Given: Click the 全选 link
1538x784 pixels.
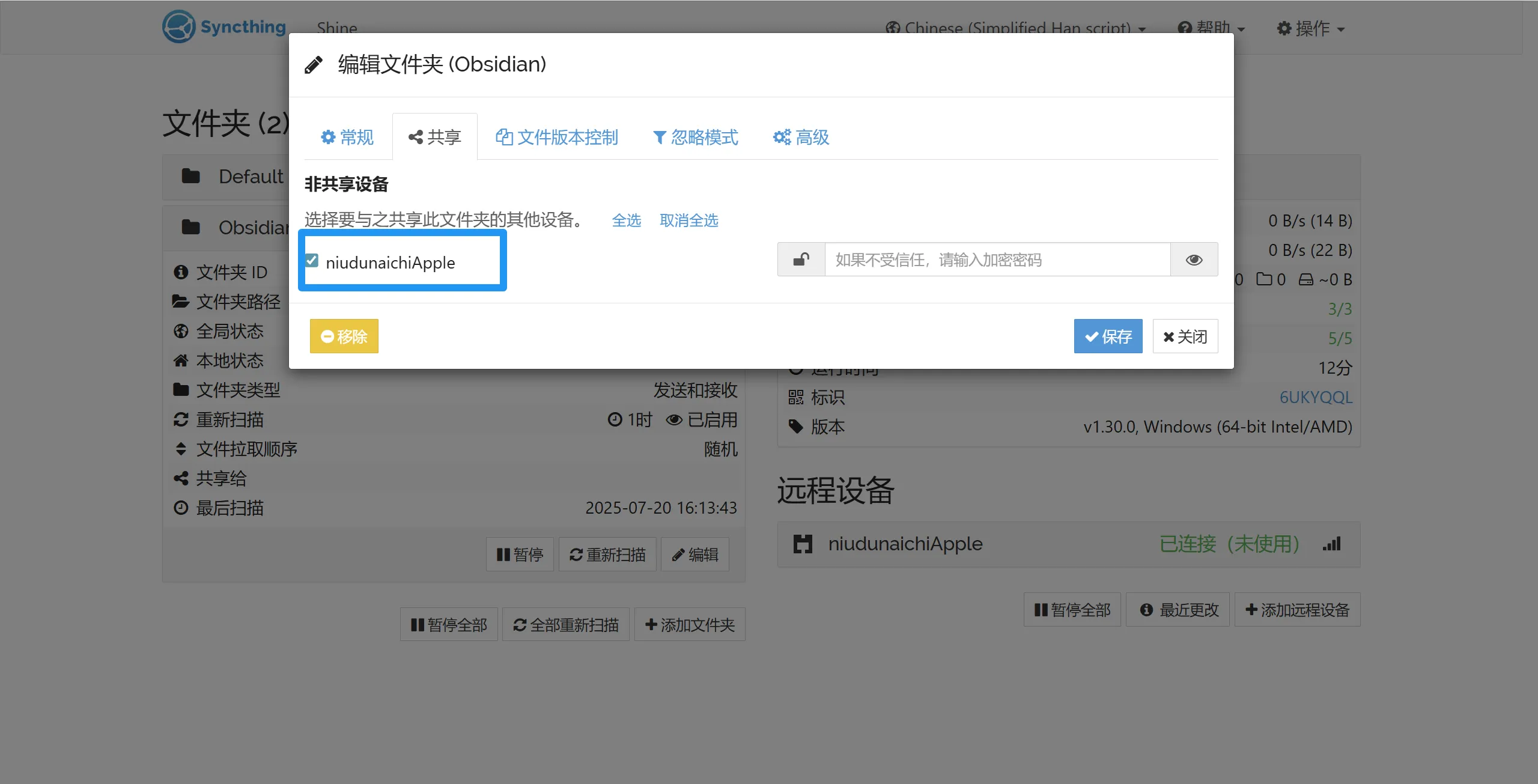Looking at the screenshot, I should [x=627, y=220].
